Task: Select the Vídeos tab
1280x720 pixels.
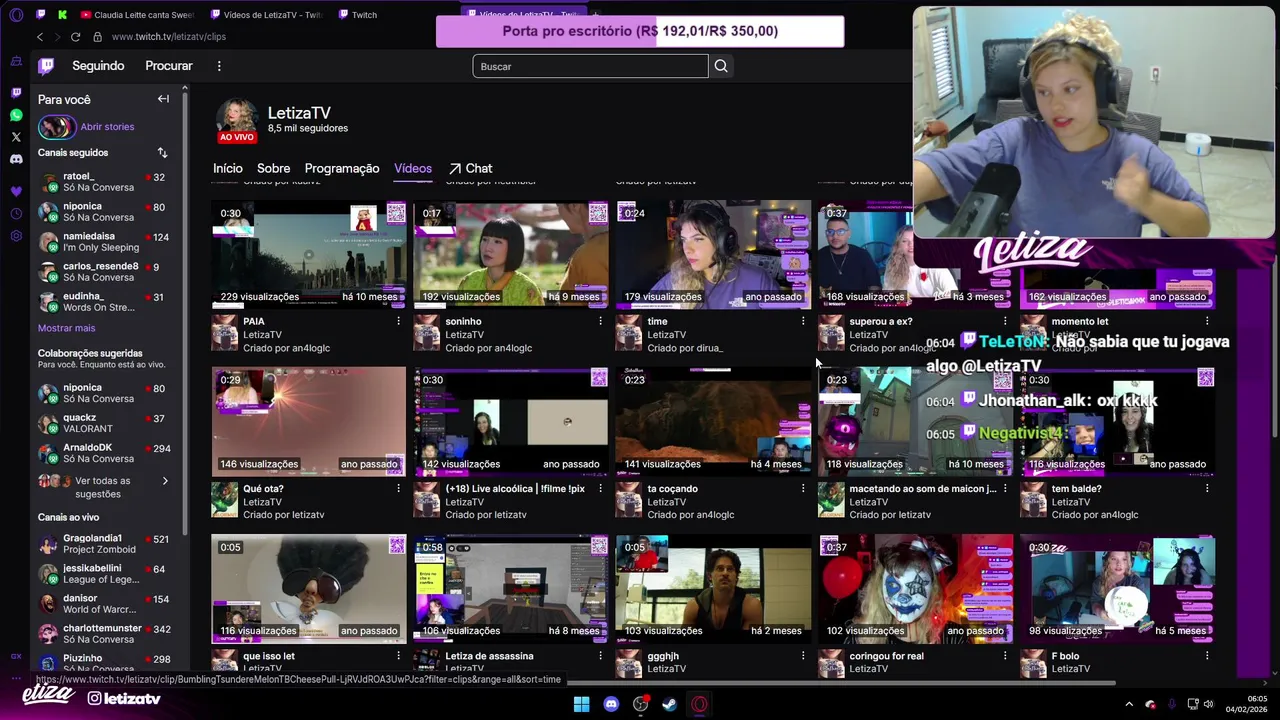Action: [x=413, y=168]
